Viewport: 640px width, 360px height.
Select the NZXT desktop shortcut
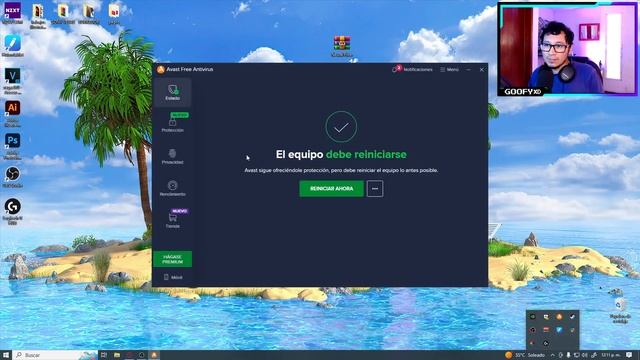tap(13, 13)
